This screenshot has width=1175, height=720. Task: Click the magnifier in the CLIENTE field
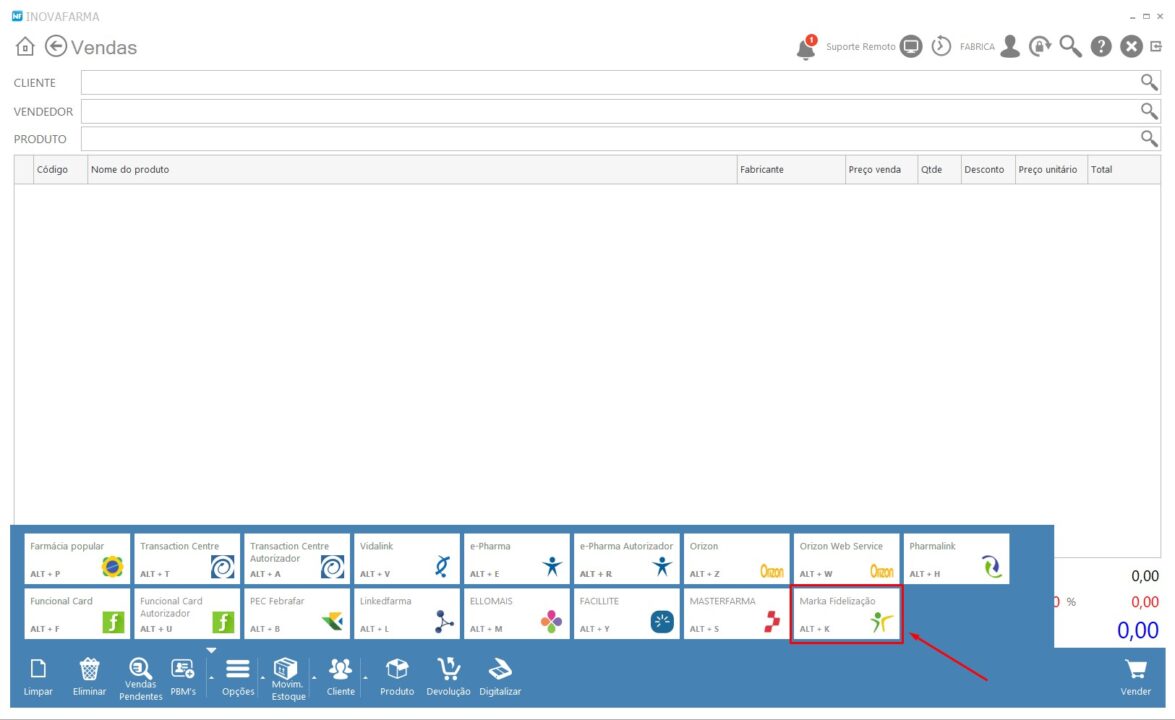1149,82
